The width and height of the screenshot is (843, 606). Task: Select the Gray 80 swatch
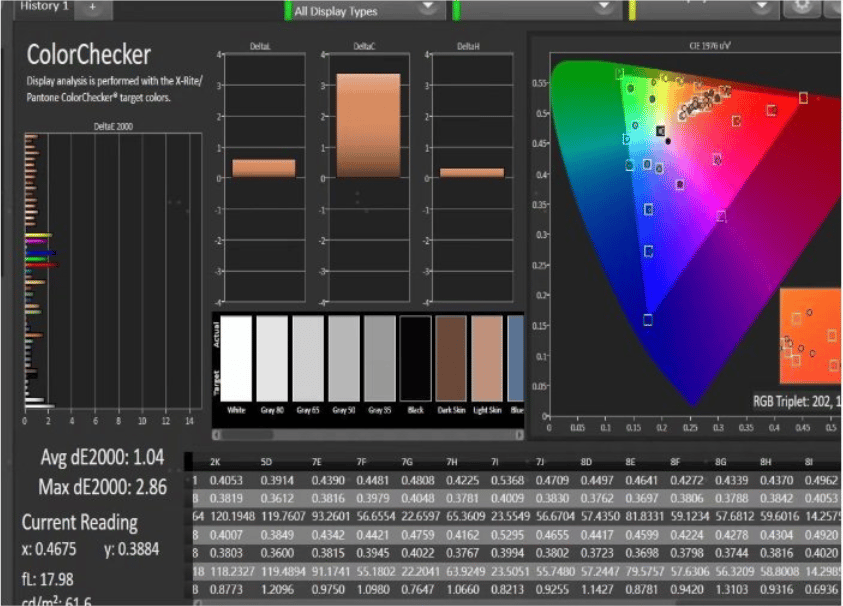[272, 358]
